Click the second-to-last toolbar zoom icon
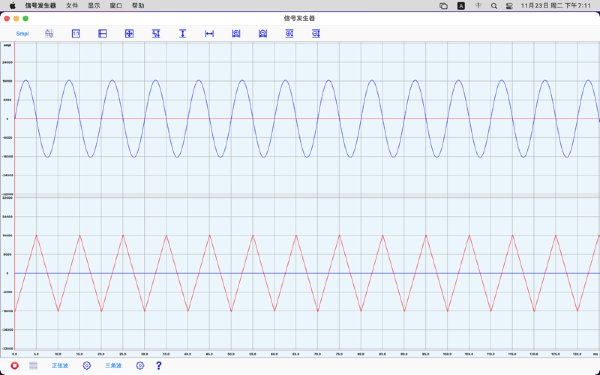The height and width of the screenshot is (375, 600). coord(289,34)
